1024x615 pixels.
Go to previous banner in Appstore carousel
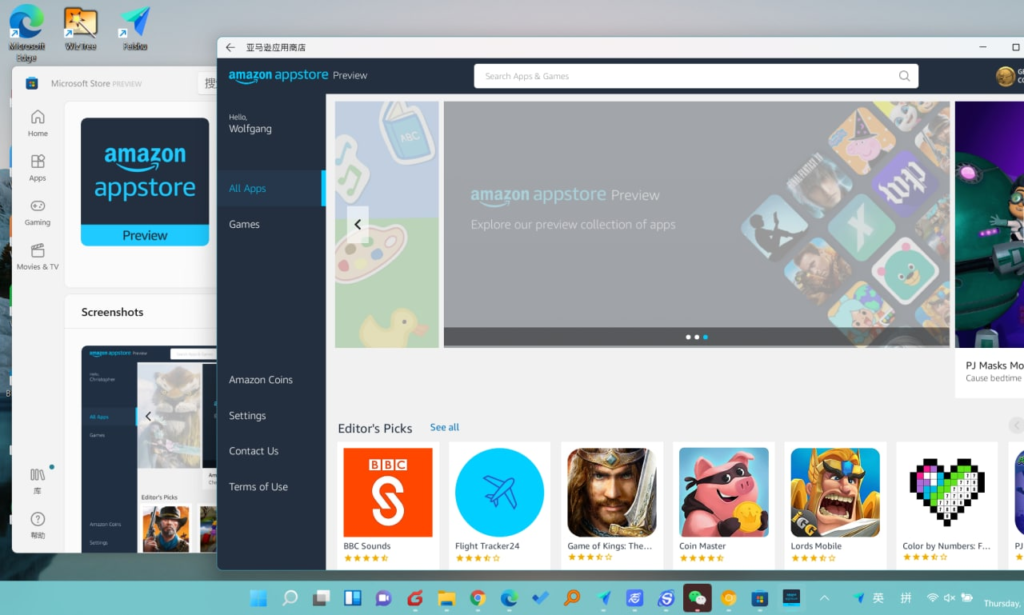358,225
